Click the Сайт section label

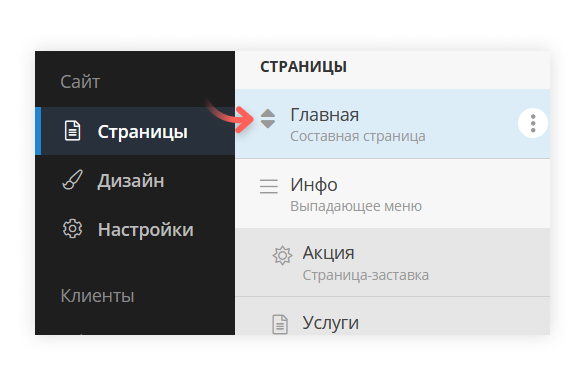coord(80,82)
